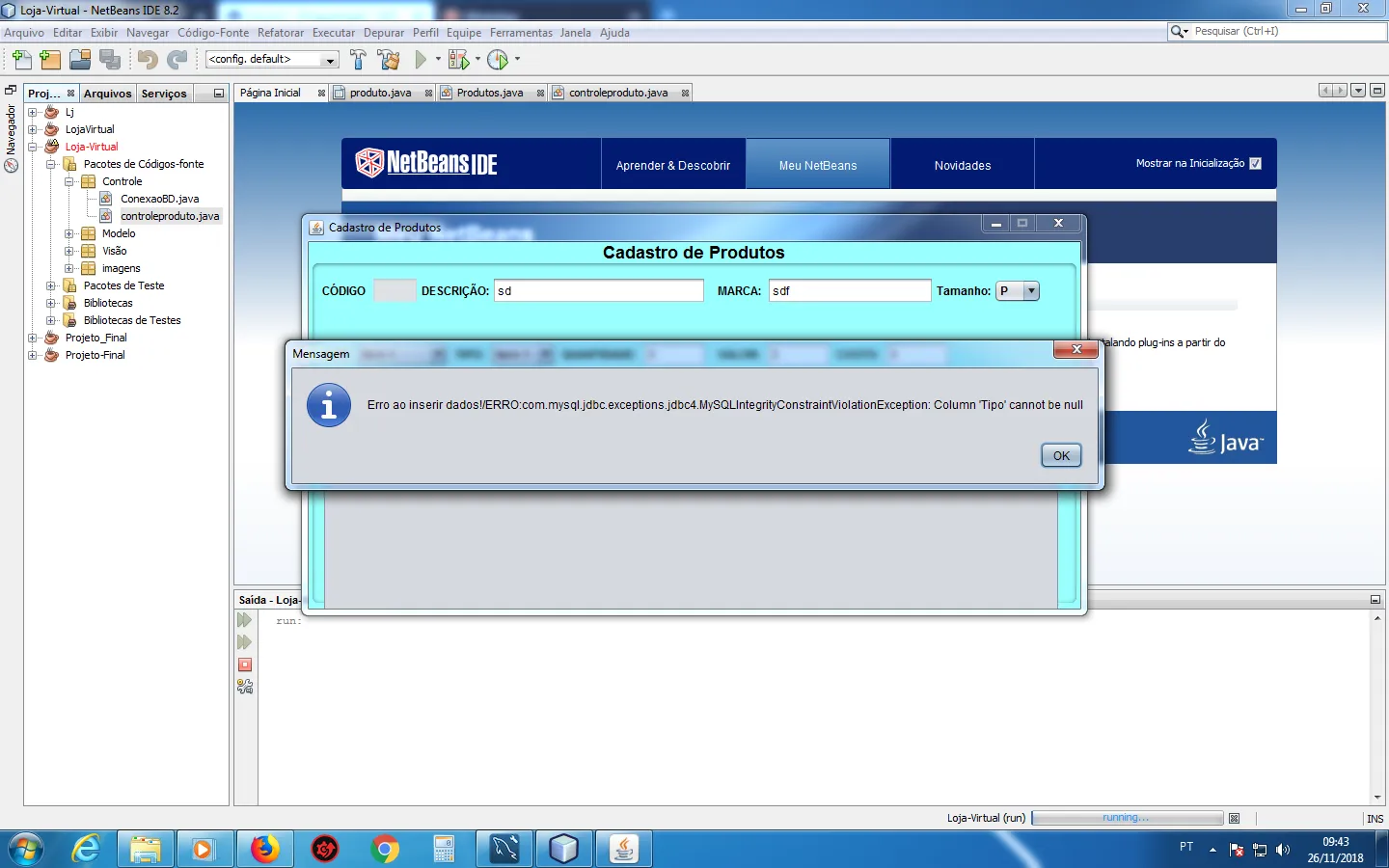1389x868 pixels.
Task: Open Profile Project dropdown arrow
Action: [x=517, y=60]
